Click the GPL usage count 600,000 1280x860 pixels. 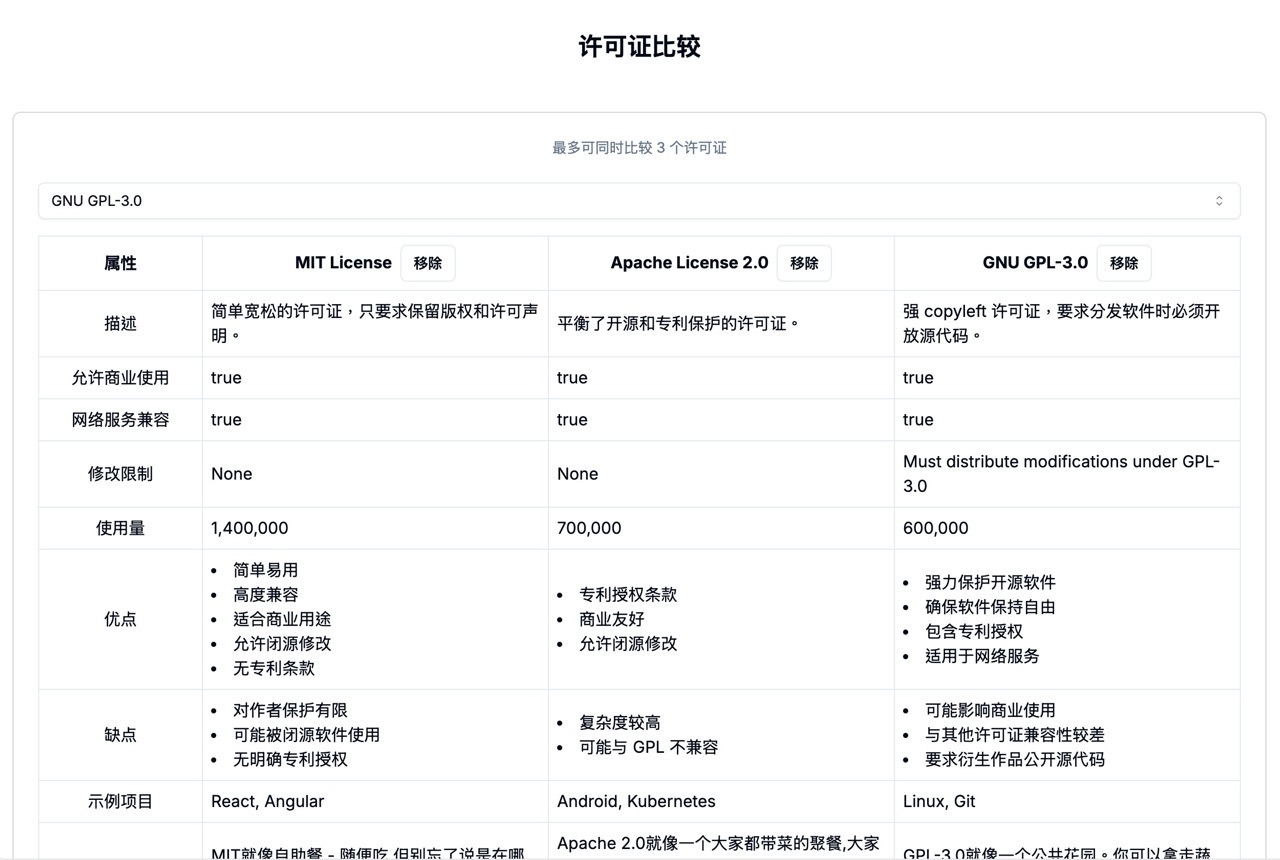[935, 528]
